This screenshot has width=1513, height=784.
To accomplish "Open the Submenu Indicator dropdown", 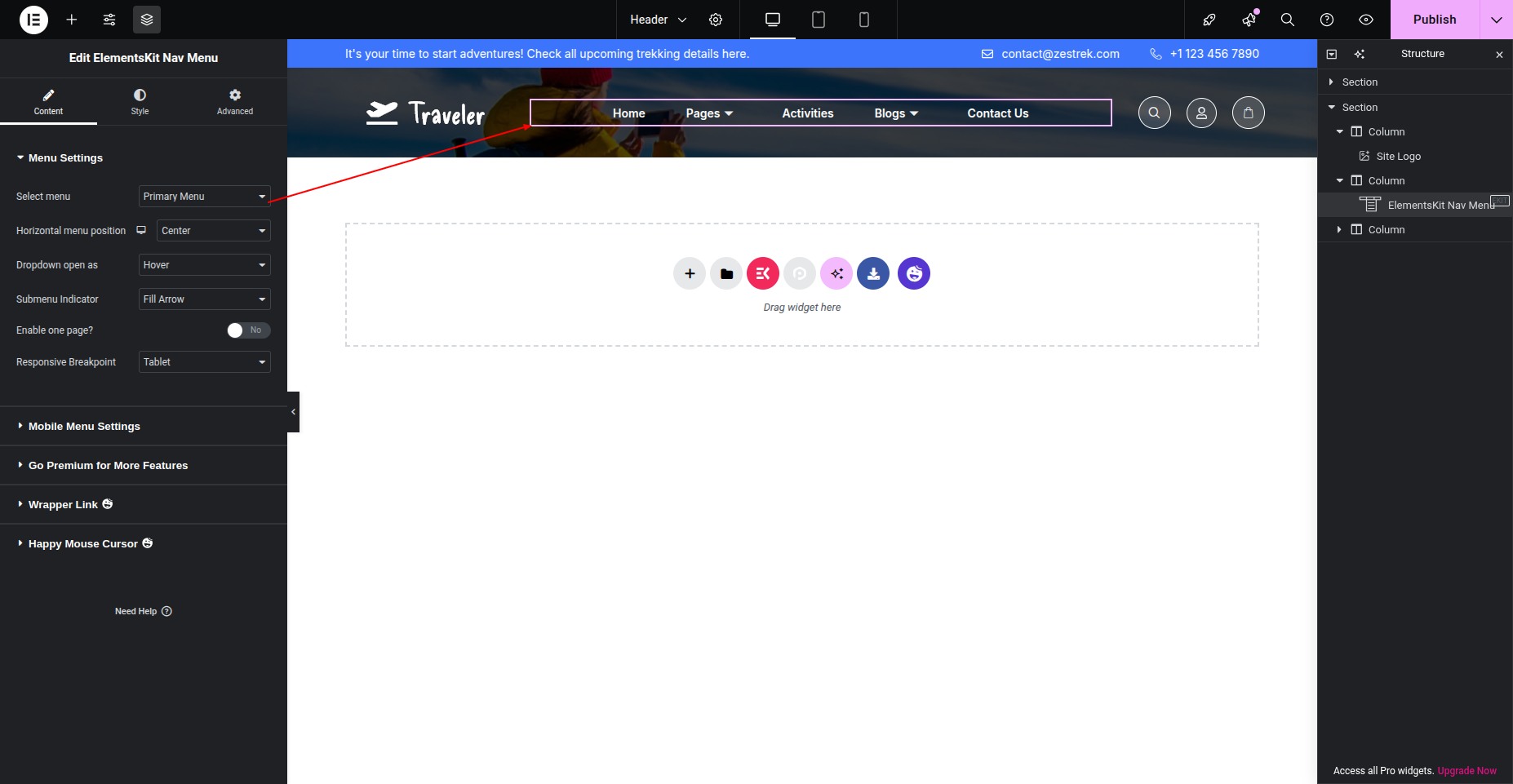I will point(204,299).
